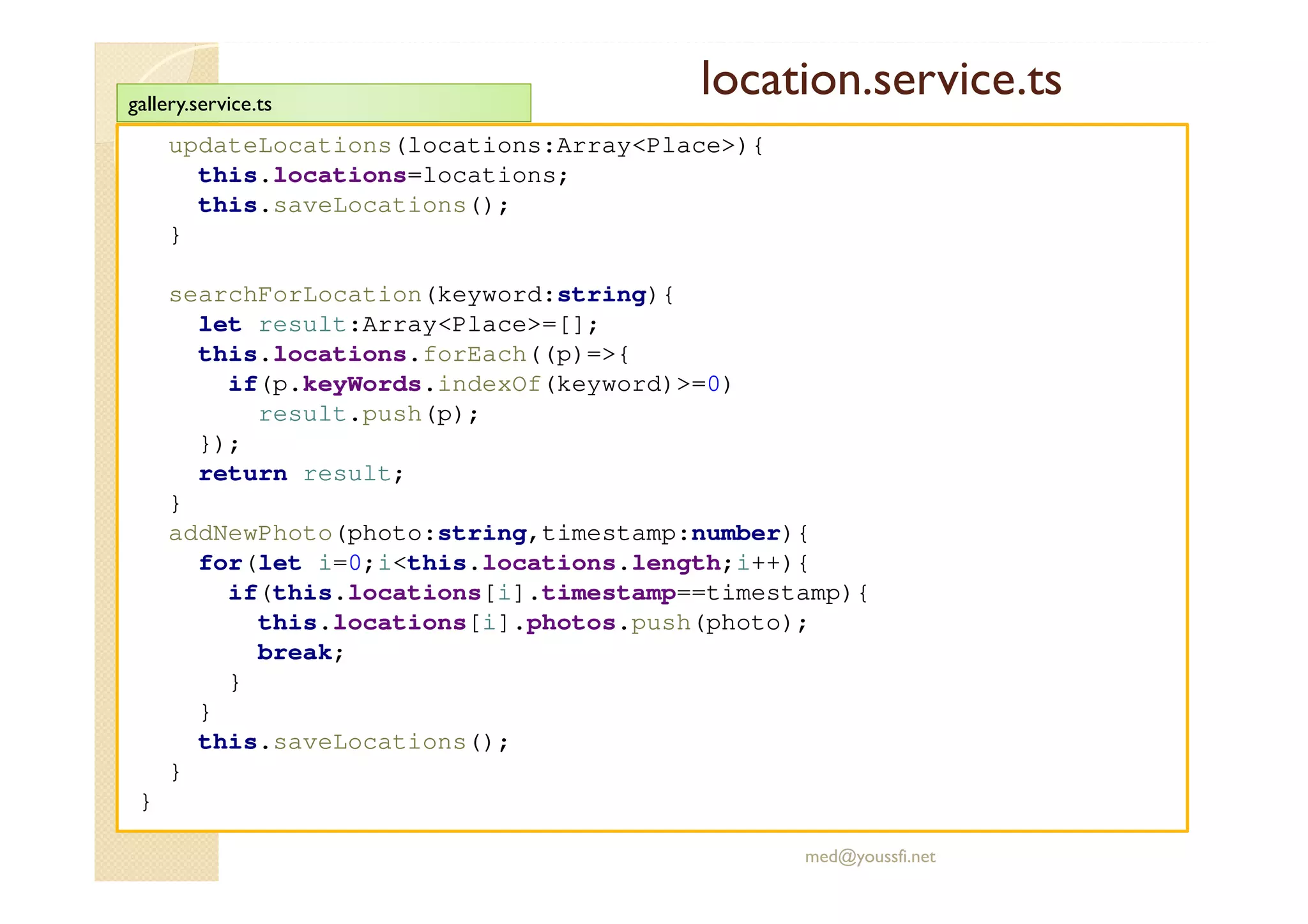Click the searchForLocation method name

[295, 295]
